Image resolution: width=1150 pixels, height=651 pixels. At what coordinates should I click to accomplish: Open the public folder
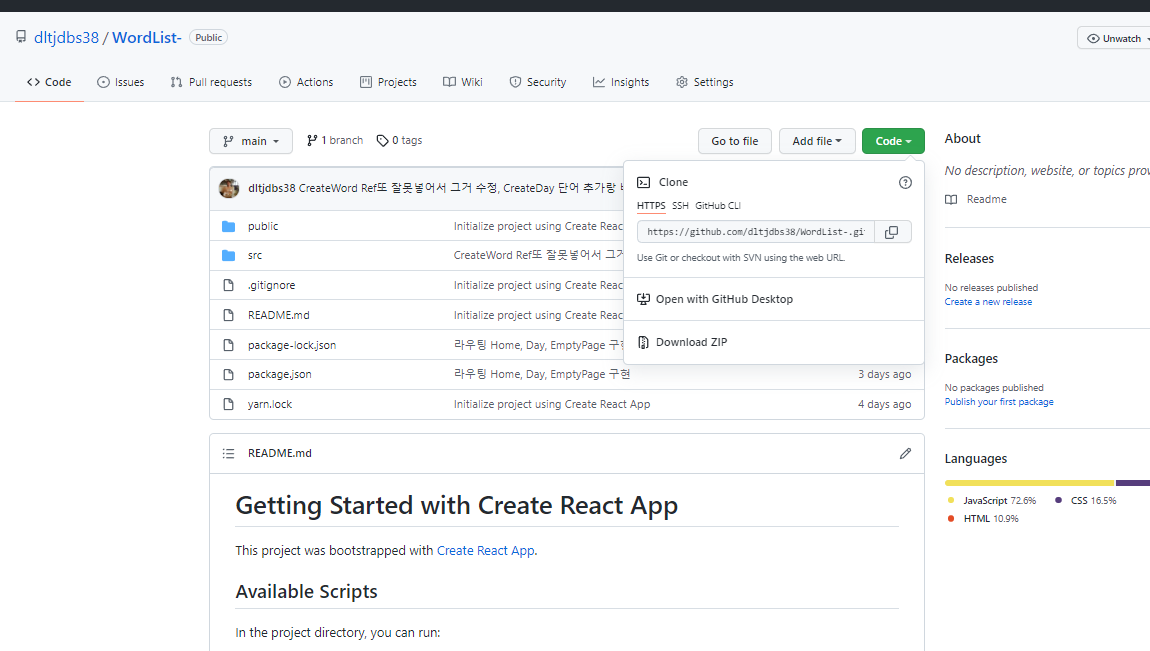(x=263, y=227)
